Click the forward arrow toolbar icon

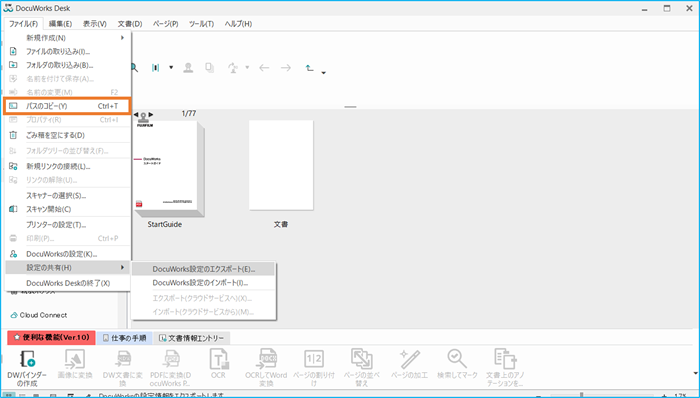286,68
